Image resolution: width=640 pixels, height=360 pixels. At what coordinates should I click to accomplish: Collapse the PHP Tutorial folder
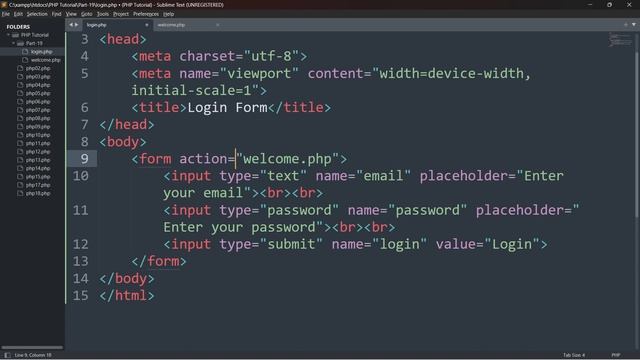pos(8,35)
